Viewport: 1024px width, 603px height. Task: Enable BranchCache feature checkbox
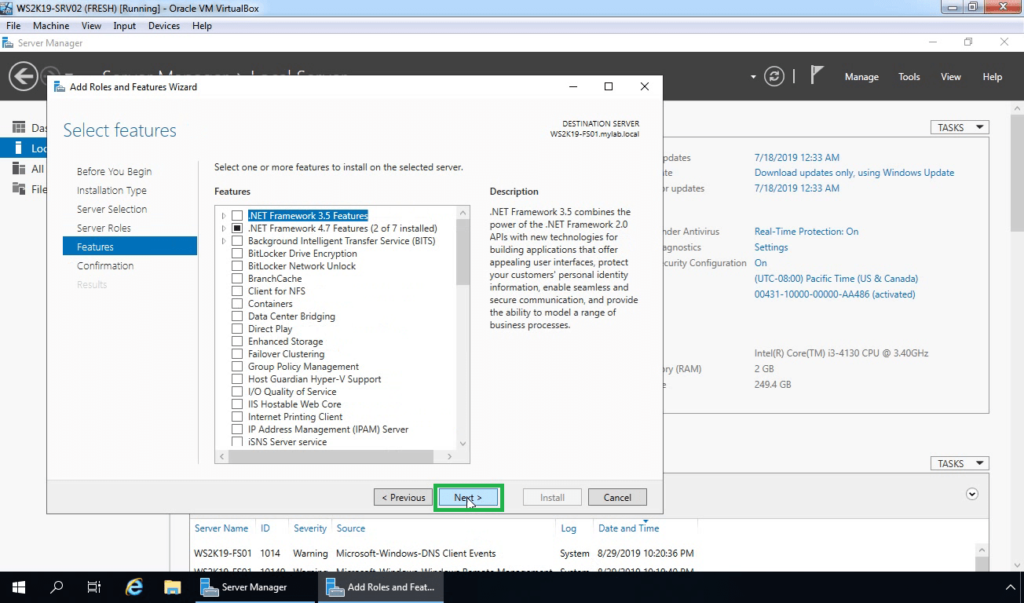coord(237,278)
